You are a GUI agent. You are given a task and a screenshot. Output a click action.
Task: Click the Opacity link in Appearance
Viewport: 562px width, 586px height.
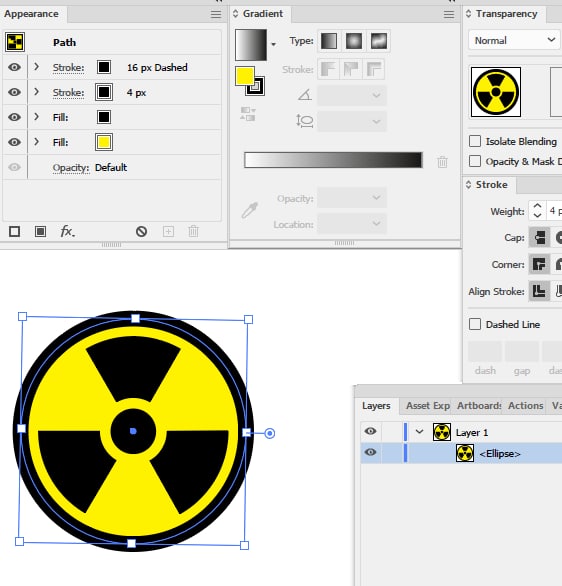tap(71, 168)
